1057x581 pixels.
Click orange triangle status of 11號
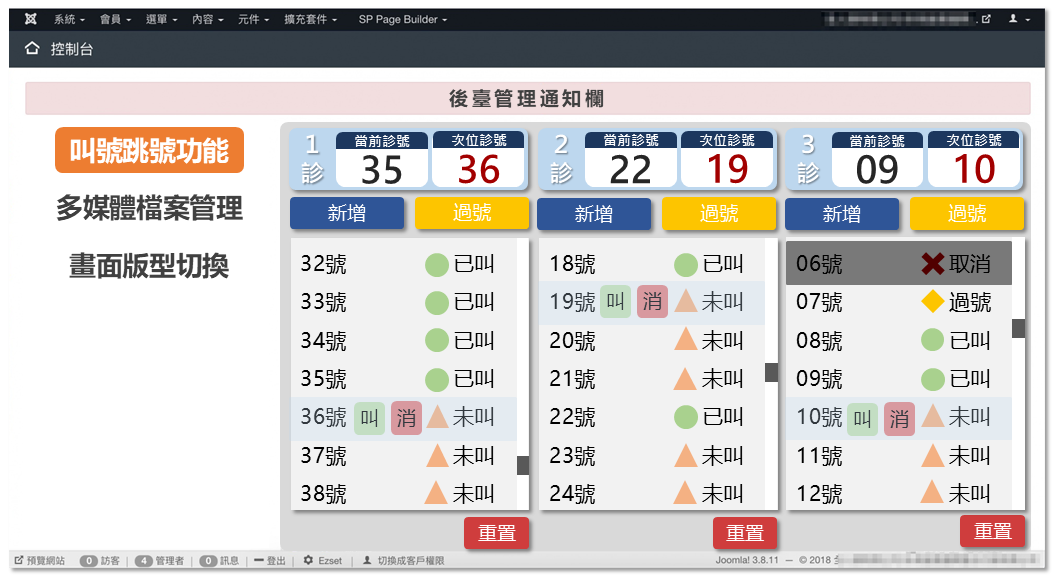point(932,456)
